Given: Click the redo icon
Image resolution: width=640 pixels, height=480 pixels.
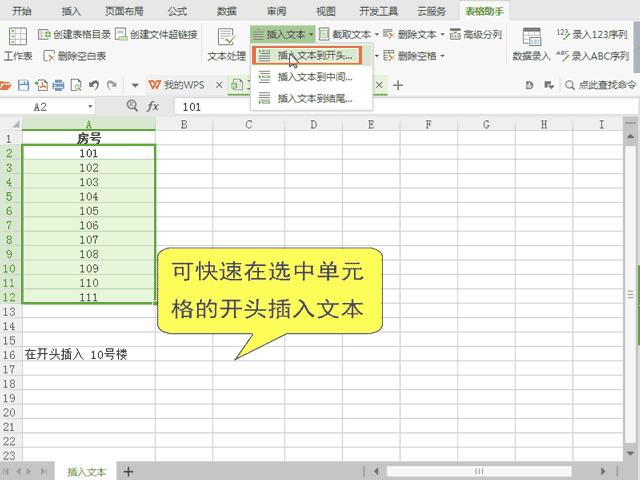Looking at the screenshot, I should click(111, 85).
